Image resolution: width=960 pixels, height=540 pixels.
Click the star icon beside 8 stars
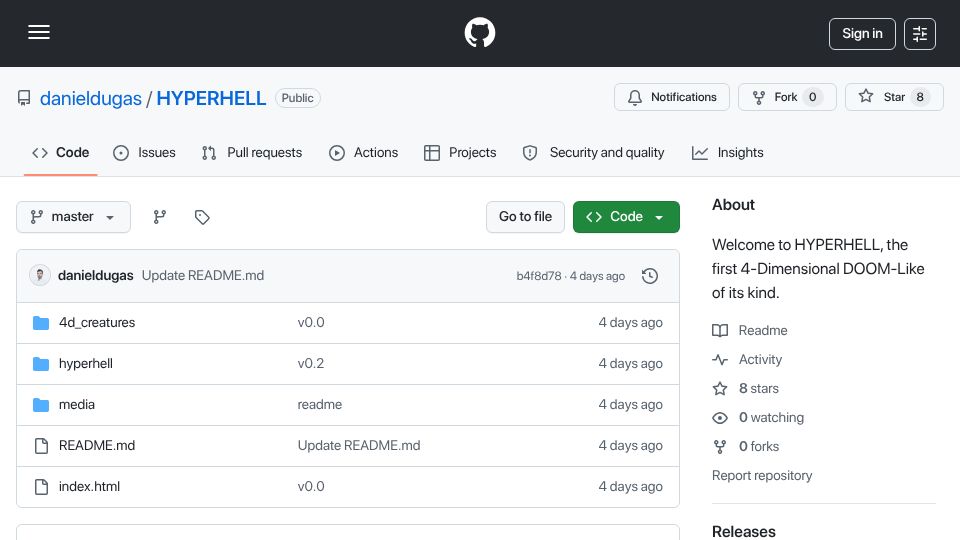pos(720,388)
